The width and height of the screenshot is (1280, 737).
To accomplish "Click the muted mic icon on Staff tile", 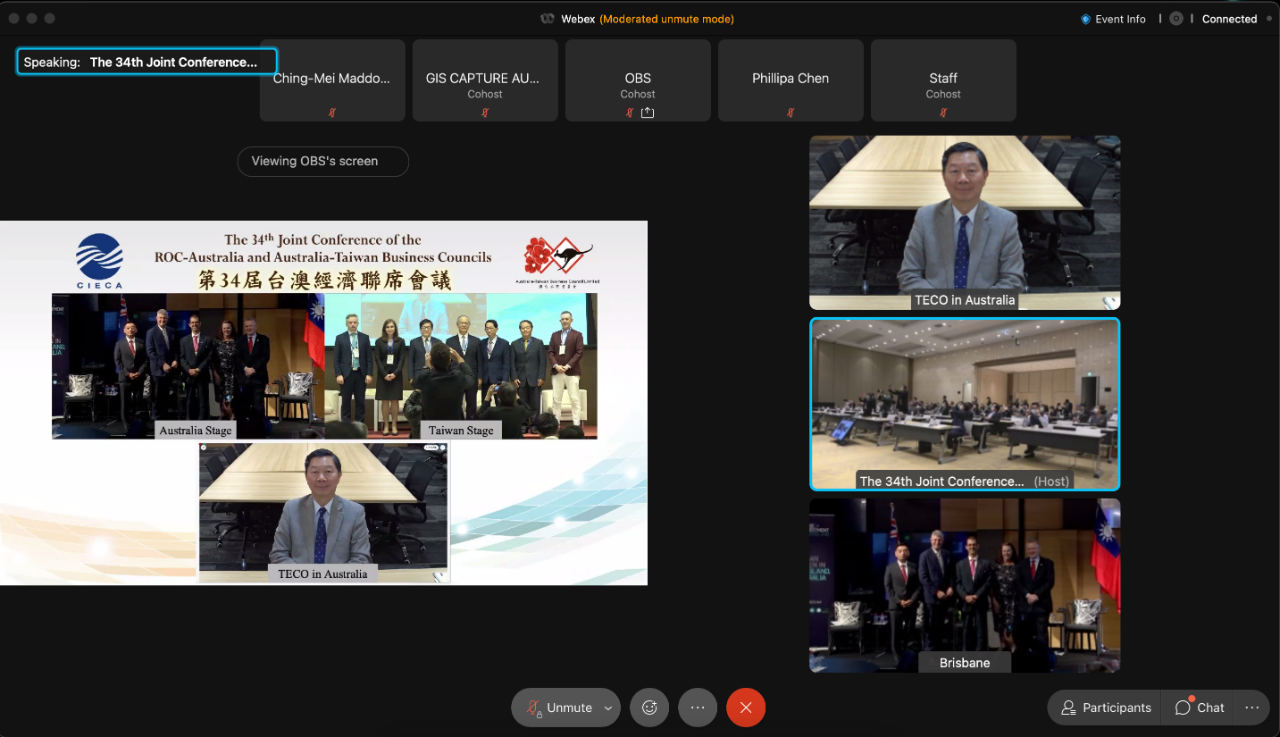I will tap(943, 113).
